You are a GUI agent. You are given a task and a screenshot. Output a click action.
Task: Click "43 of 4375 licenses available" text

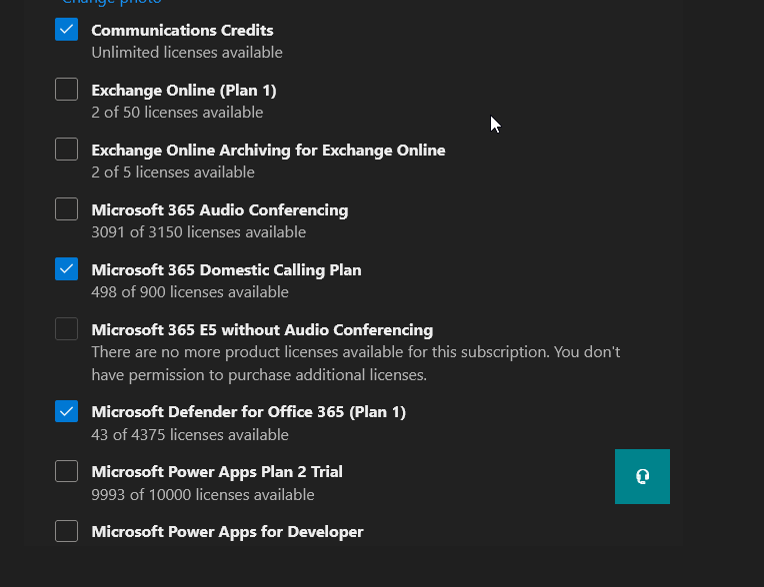(x=190, y=435)
